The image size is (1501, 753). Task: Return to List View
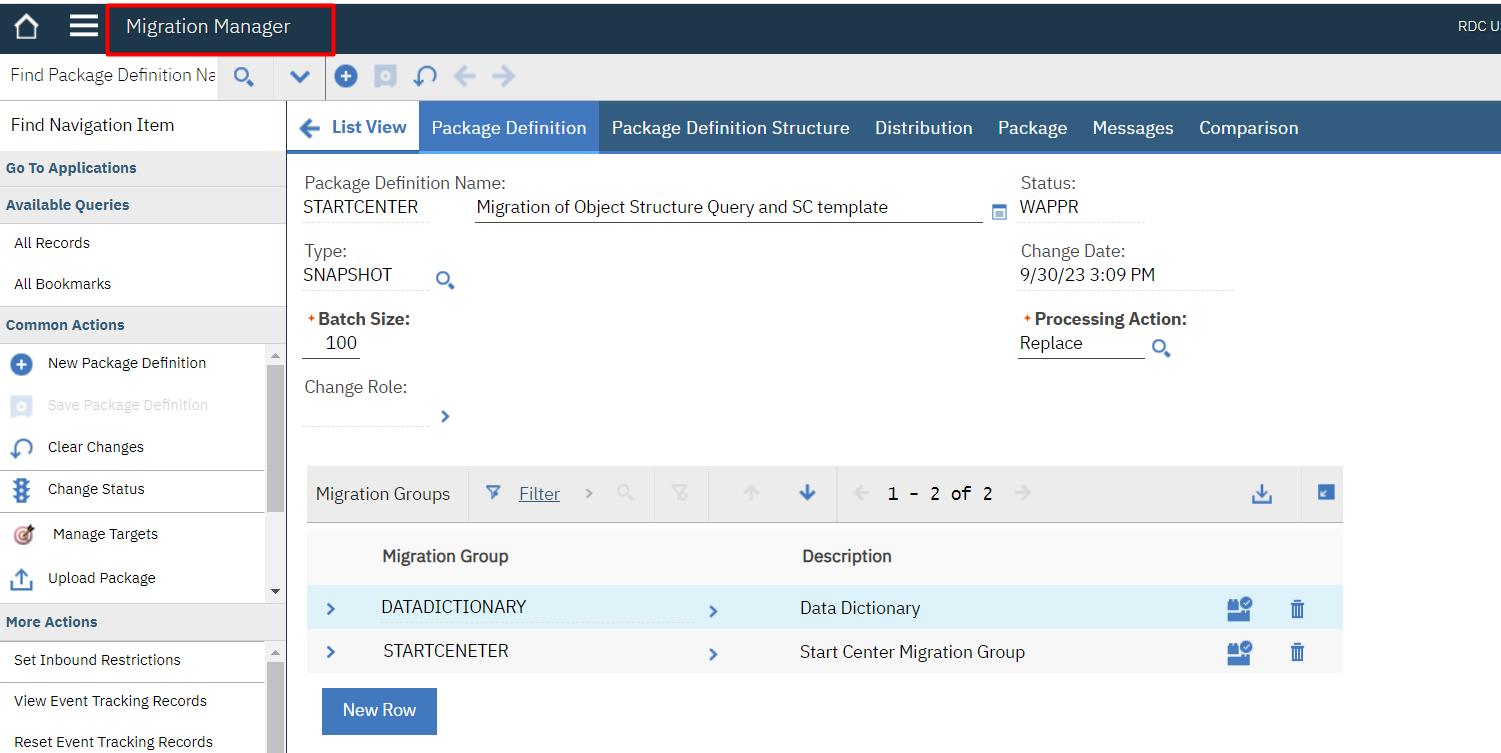point(352,126)
